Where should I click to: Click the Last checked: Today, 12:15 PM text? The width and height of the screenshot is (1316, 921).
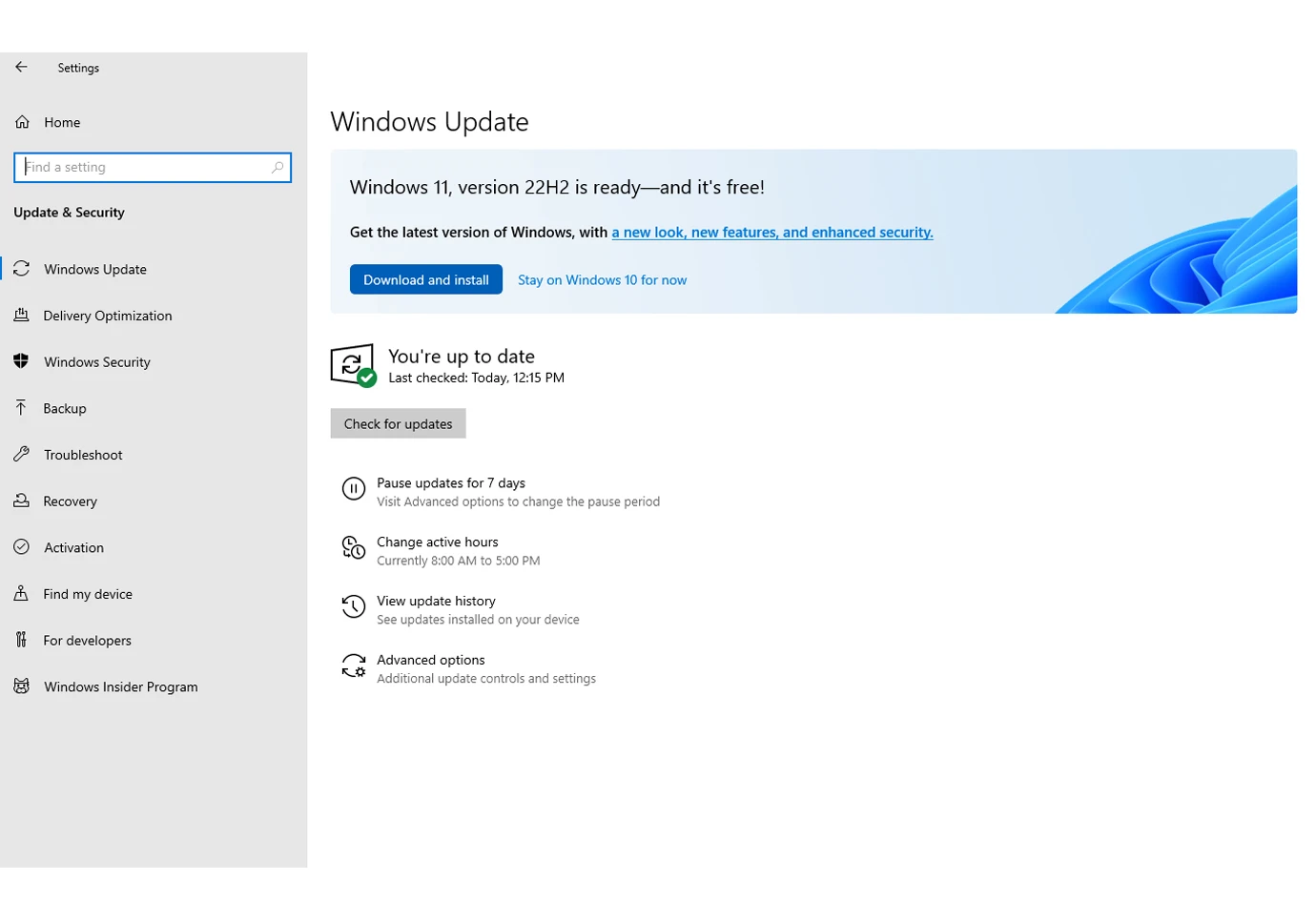476,378
